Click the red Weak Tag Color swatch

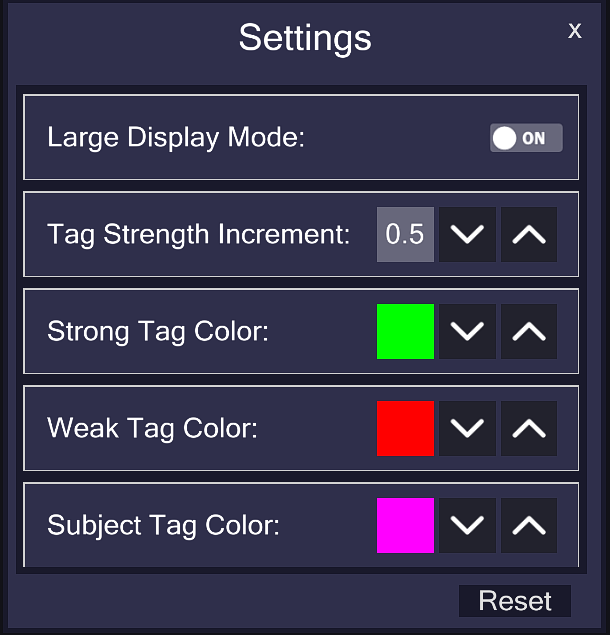pos(405,429)
